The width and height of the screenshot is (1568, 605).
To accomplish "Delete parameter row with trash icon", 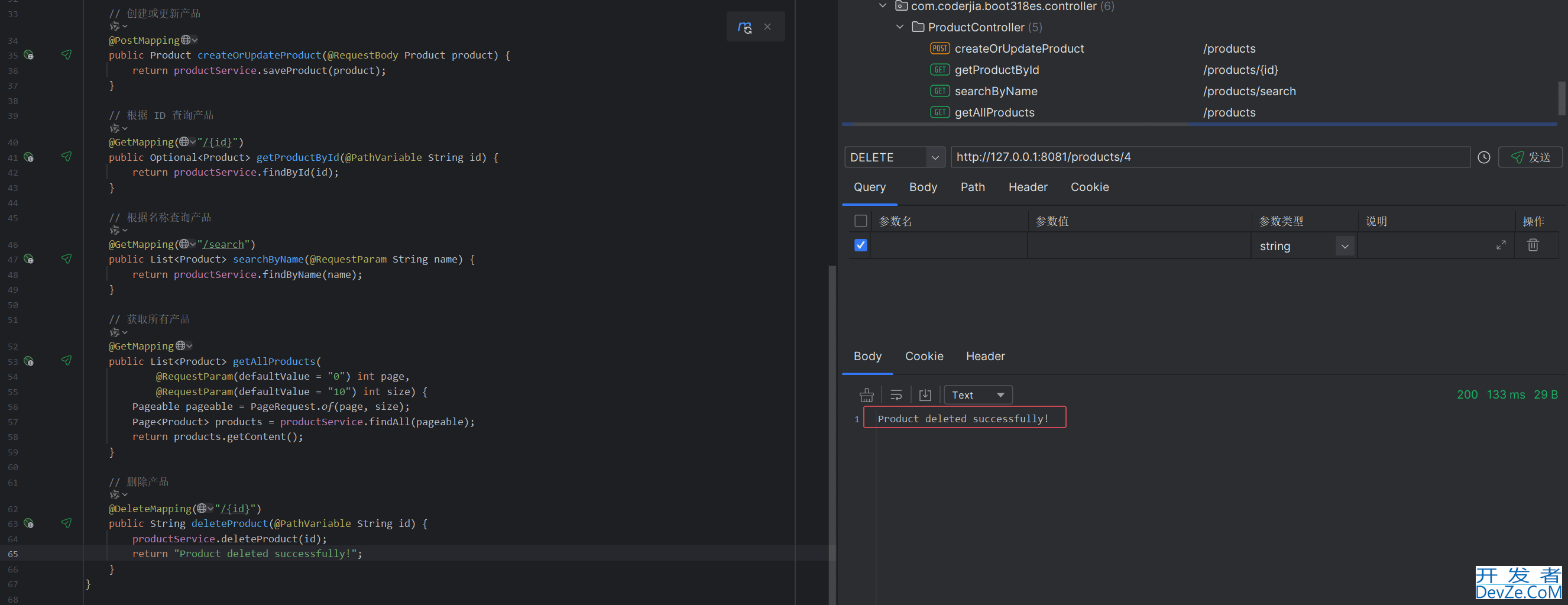I will [x=1533, y=245].
